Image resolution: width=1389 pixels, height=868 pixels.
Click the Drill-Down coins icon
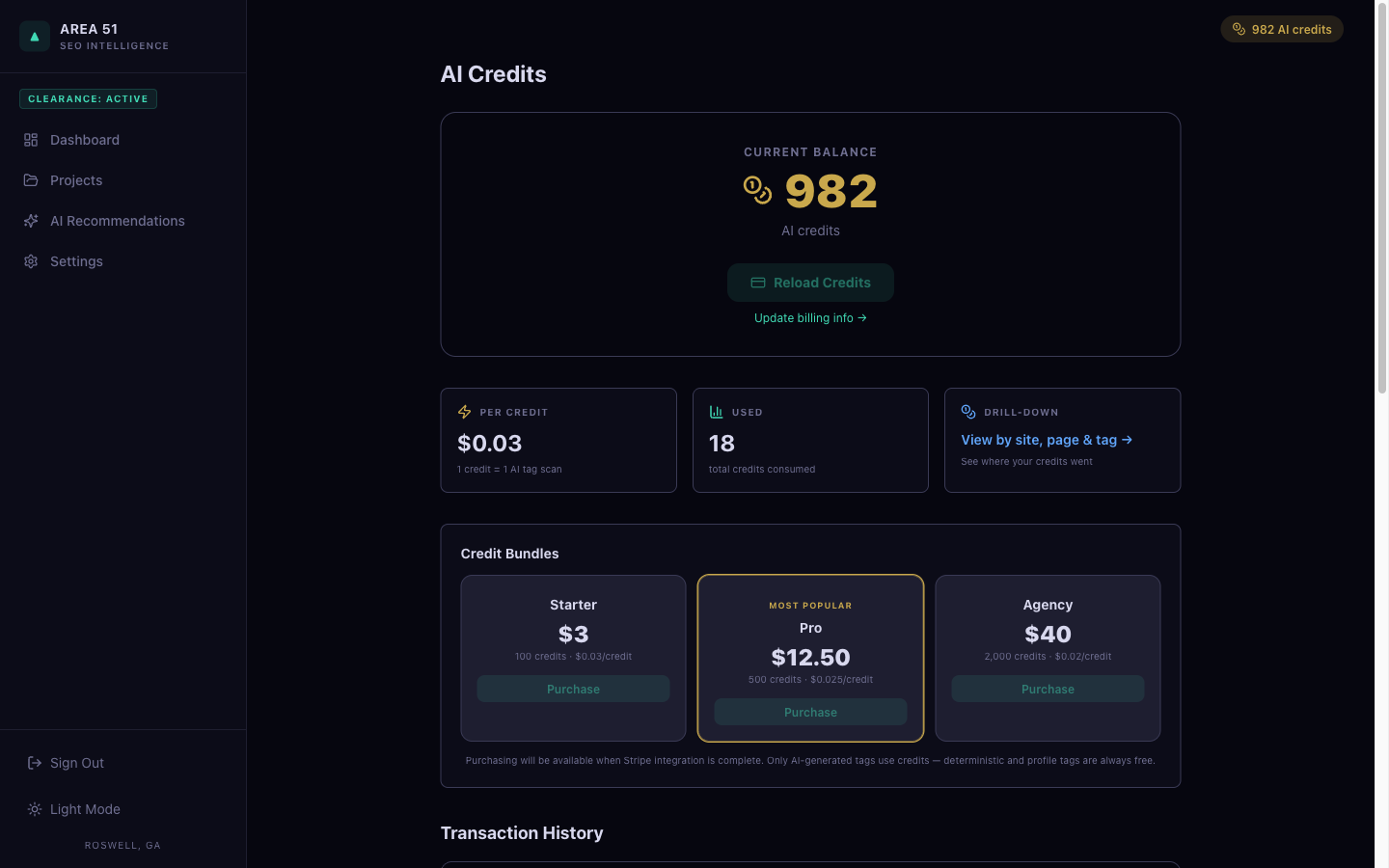(x=968, y=412)
